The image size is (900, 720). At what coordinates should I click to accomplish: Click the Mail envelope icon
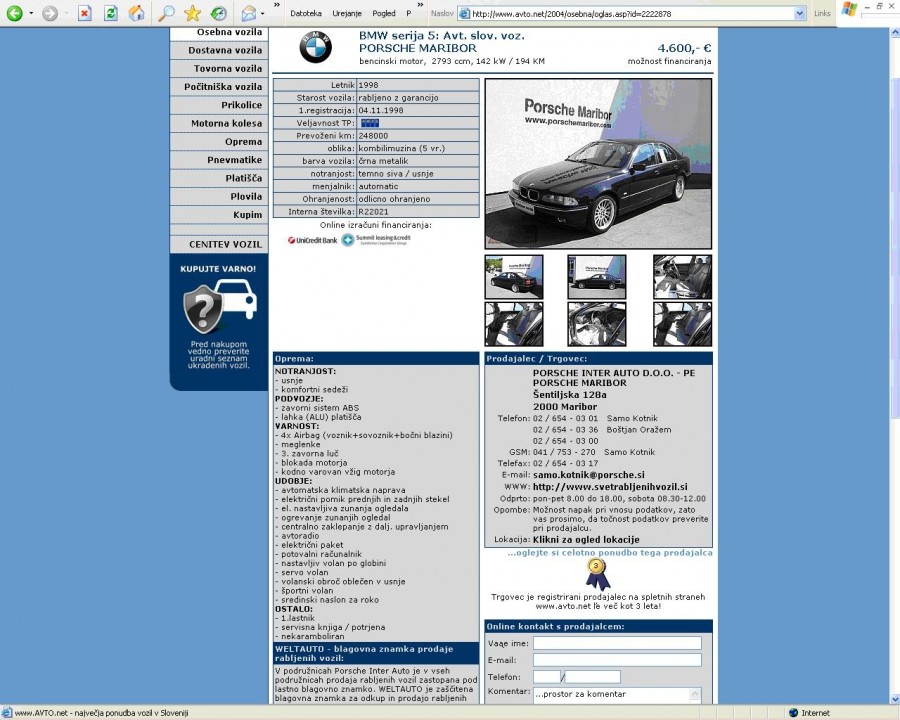(x=249, y=13)
